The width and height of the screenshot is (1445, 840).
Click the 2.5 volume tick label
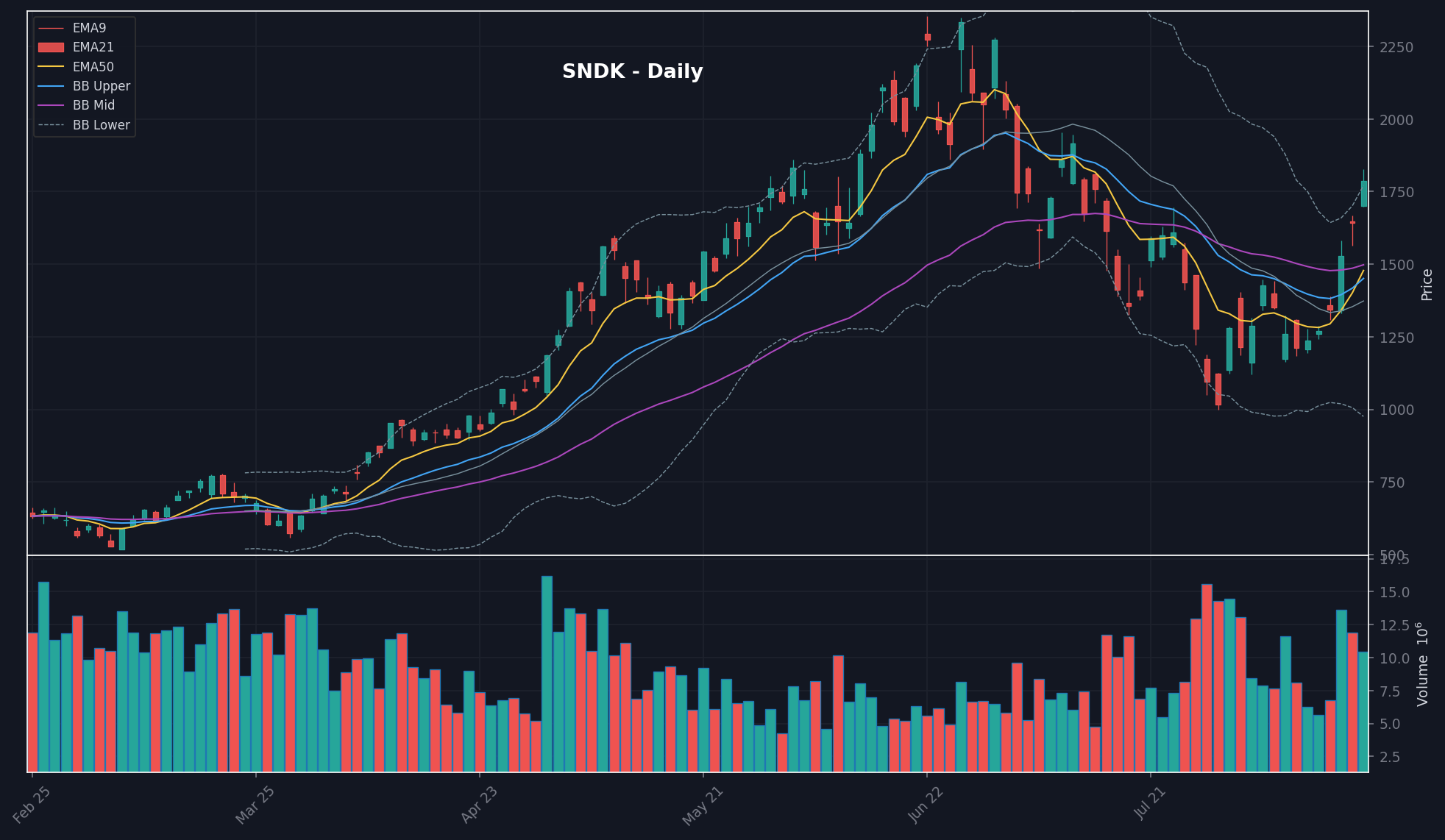[x=1391, y=757]
